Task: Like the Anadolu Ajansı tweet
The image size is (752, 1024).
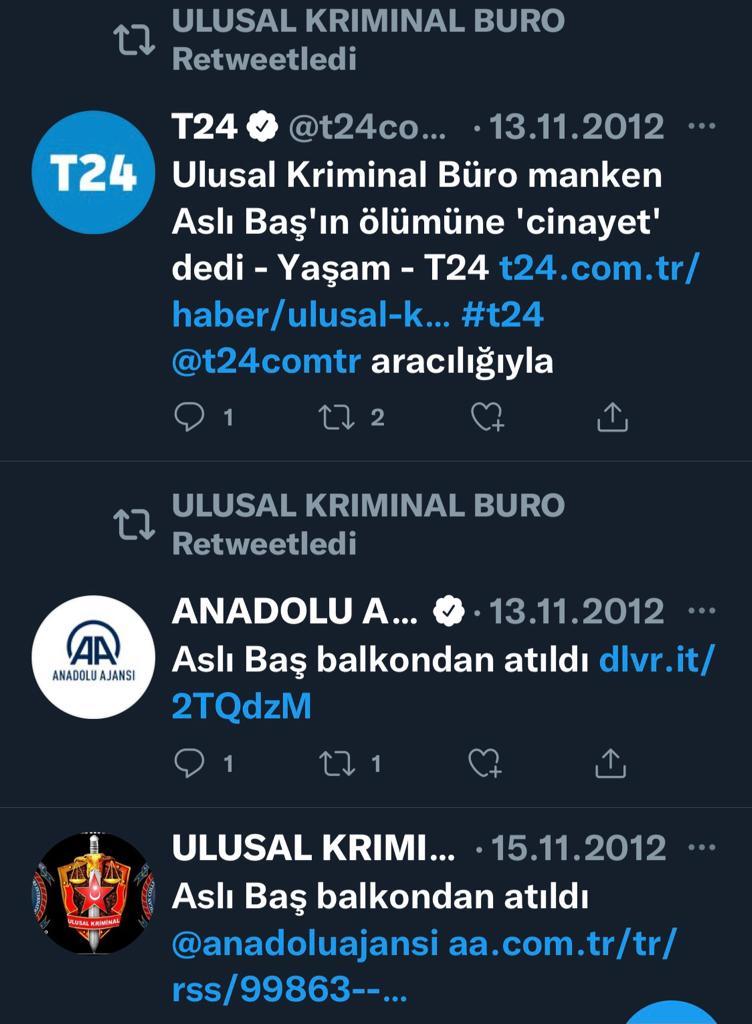Action: coord(485,763)
